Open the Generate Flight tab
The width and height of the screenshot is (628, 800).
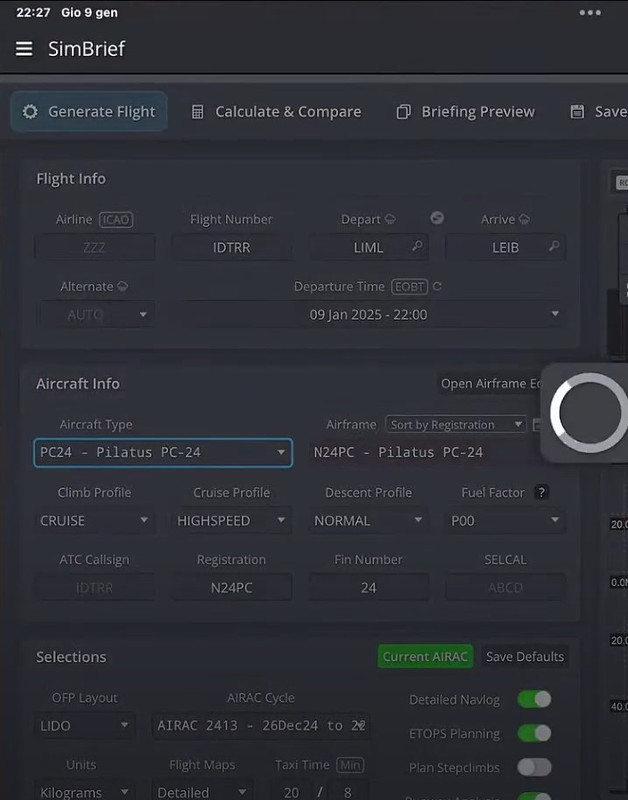click(89, 112)
